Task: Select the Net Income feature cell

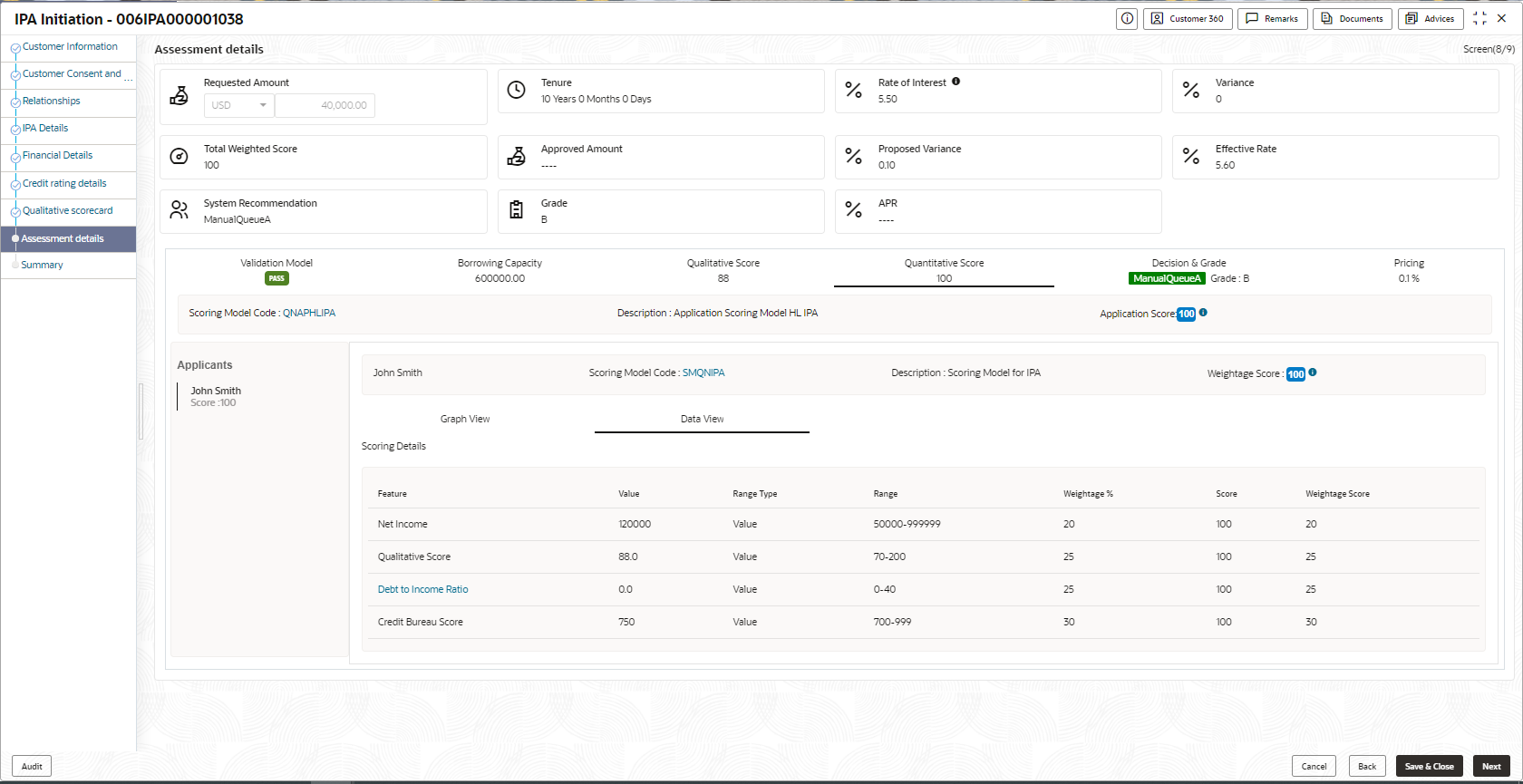Action: [403, 524]
